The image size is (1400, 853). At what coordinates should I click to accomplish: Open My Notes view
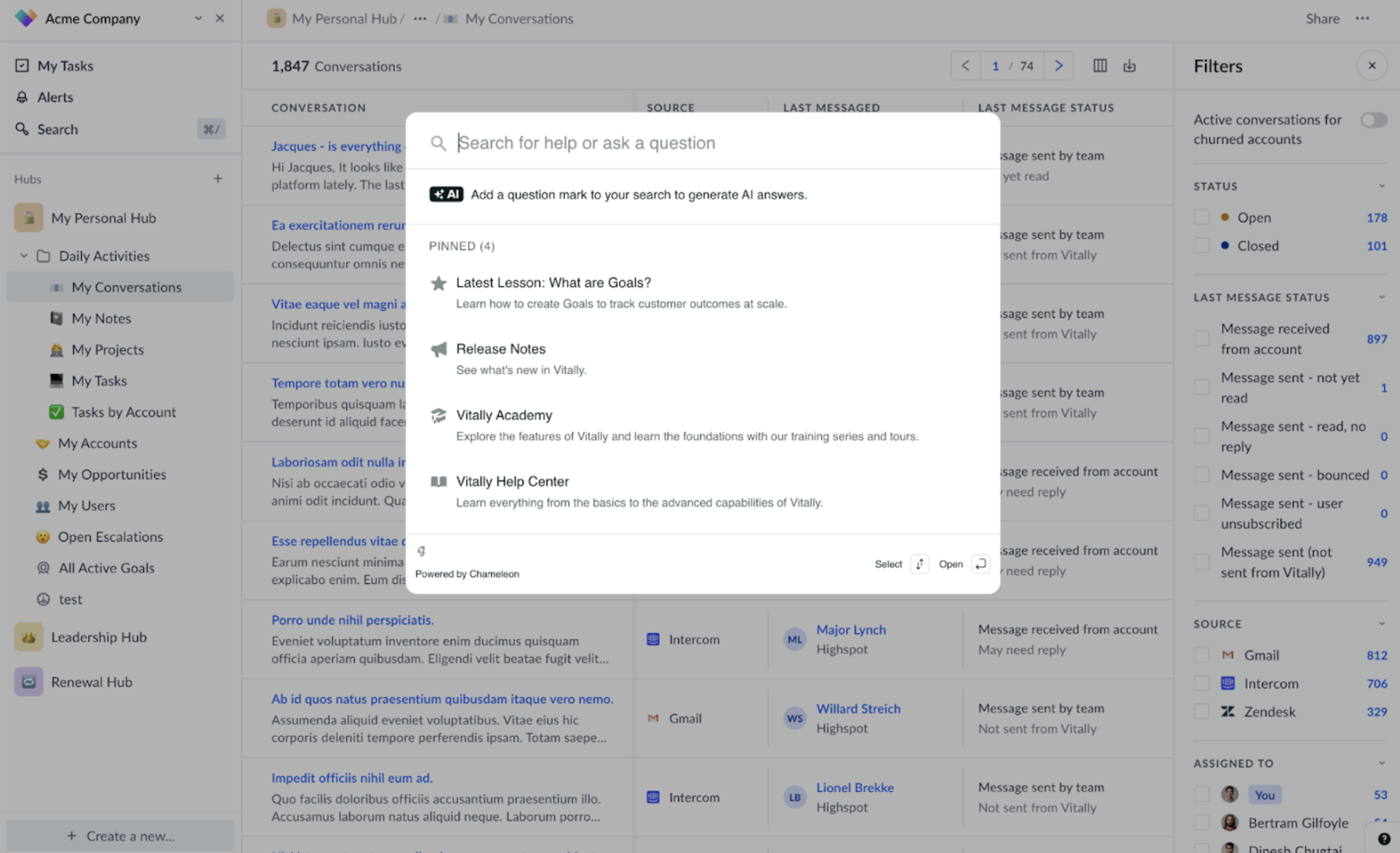(x=101, y=318)
